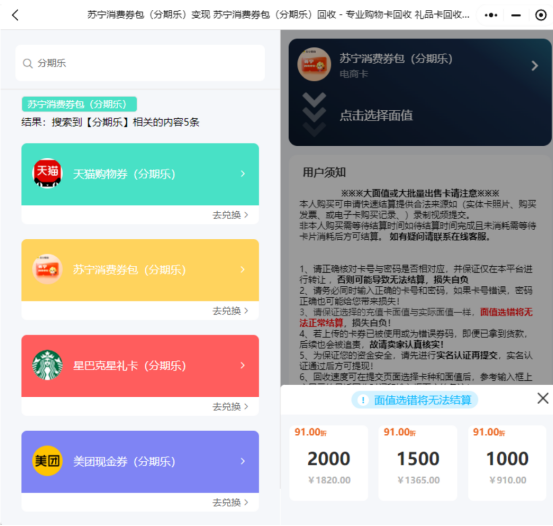Tap the Starbucks logo icon
The height and width of the screenshot is (526, 553).
pyautogui.click(x=47, y=365)
